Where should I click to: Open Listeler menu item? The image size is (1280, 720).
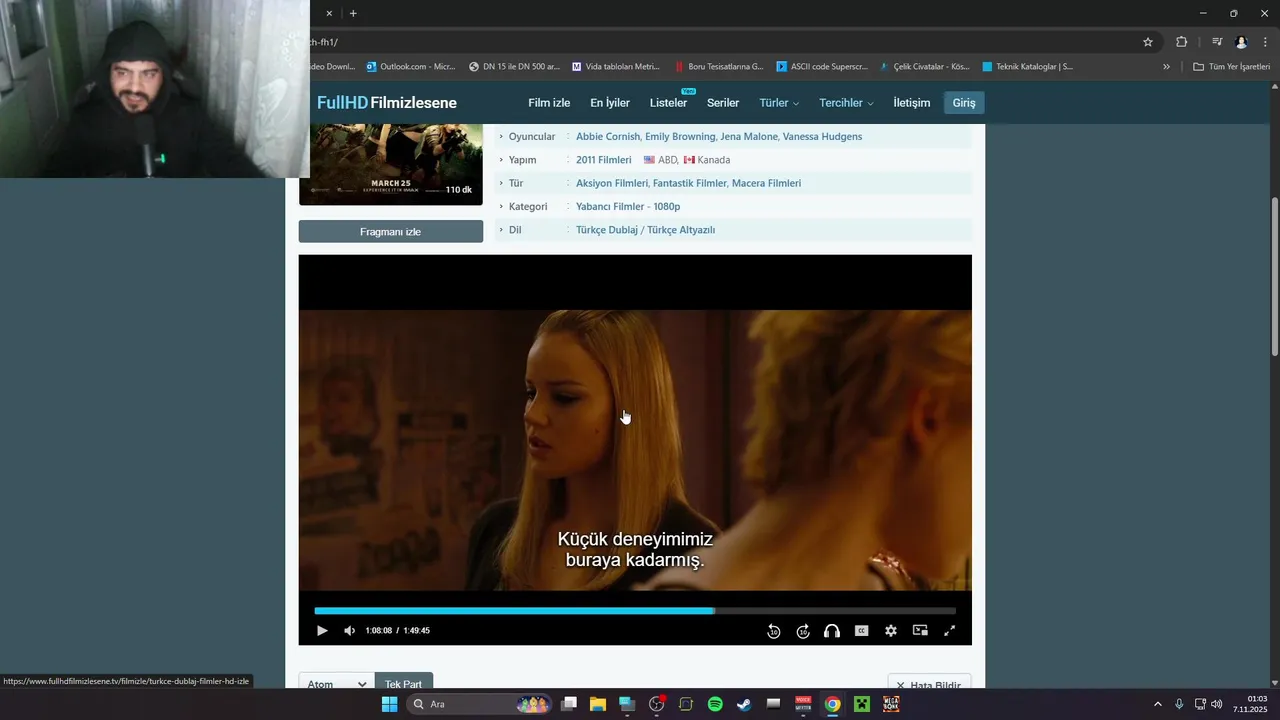click(x=668, y=103)
